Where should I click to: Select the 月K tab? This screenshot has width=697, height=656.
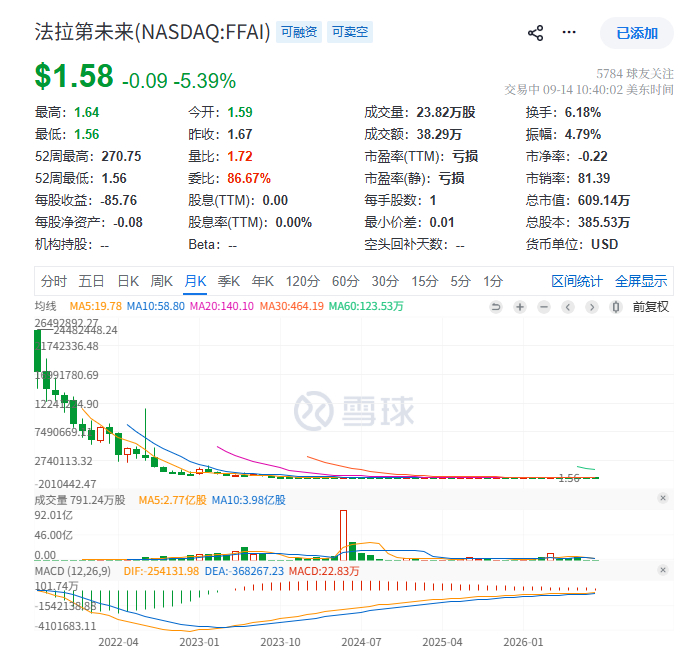coord(195,281)
